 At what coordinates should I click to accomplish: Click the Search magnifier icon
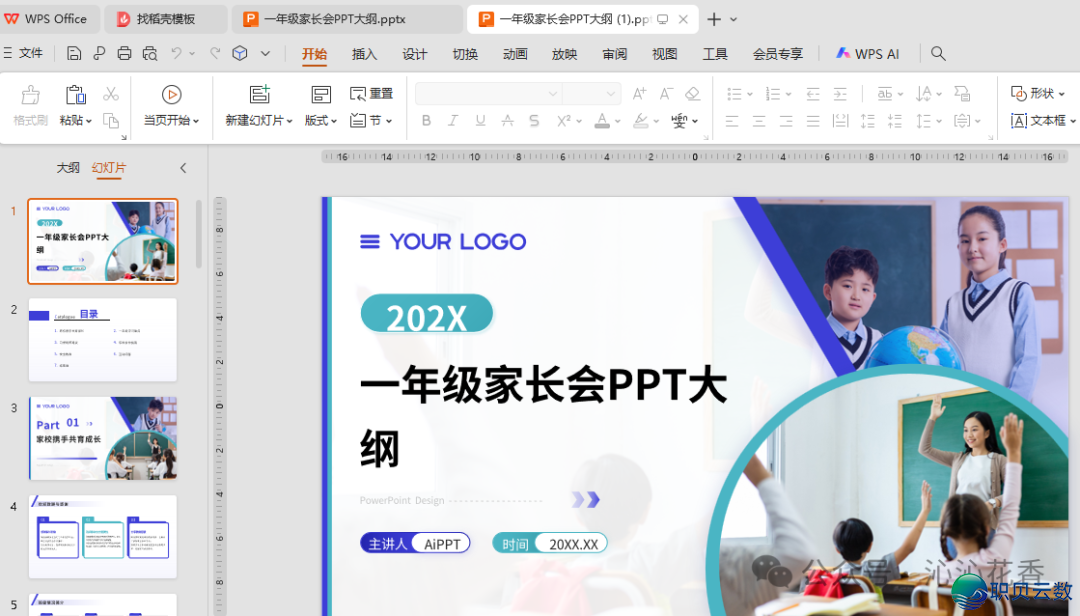[x=937, y=54]
